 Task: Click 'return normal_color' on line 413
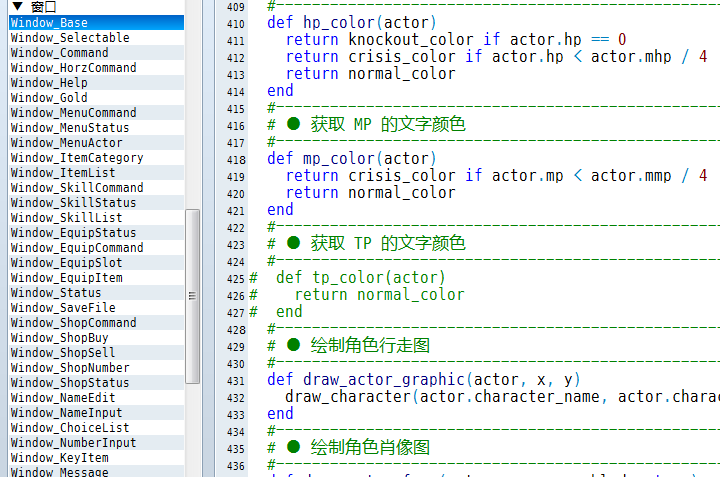click(x=371, y=73)
